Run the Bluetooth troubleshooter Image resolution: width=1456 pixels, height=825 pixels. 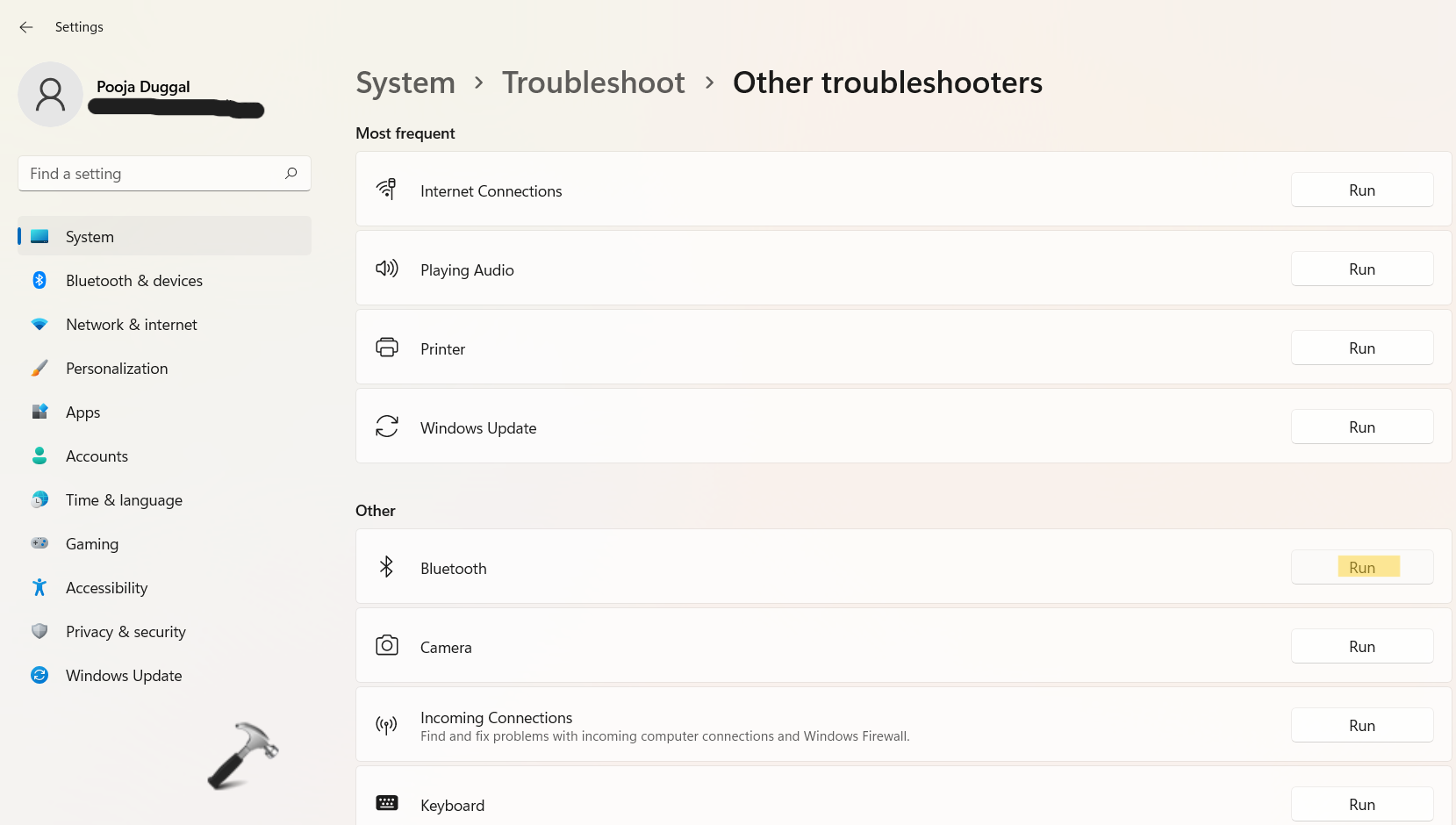click(x=1361, y=568)
